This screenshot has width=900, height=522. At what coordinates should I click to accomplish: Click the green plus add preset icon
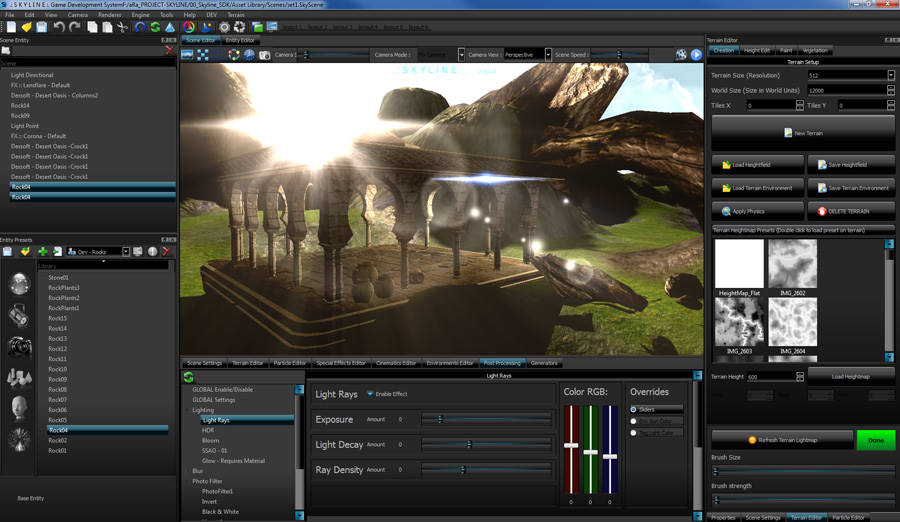pos(42,252)
